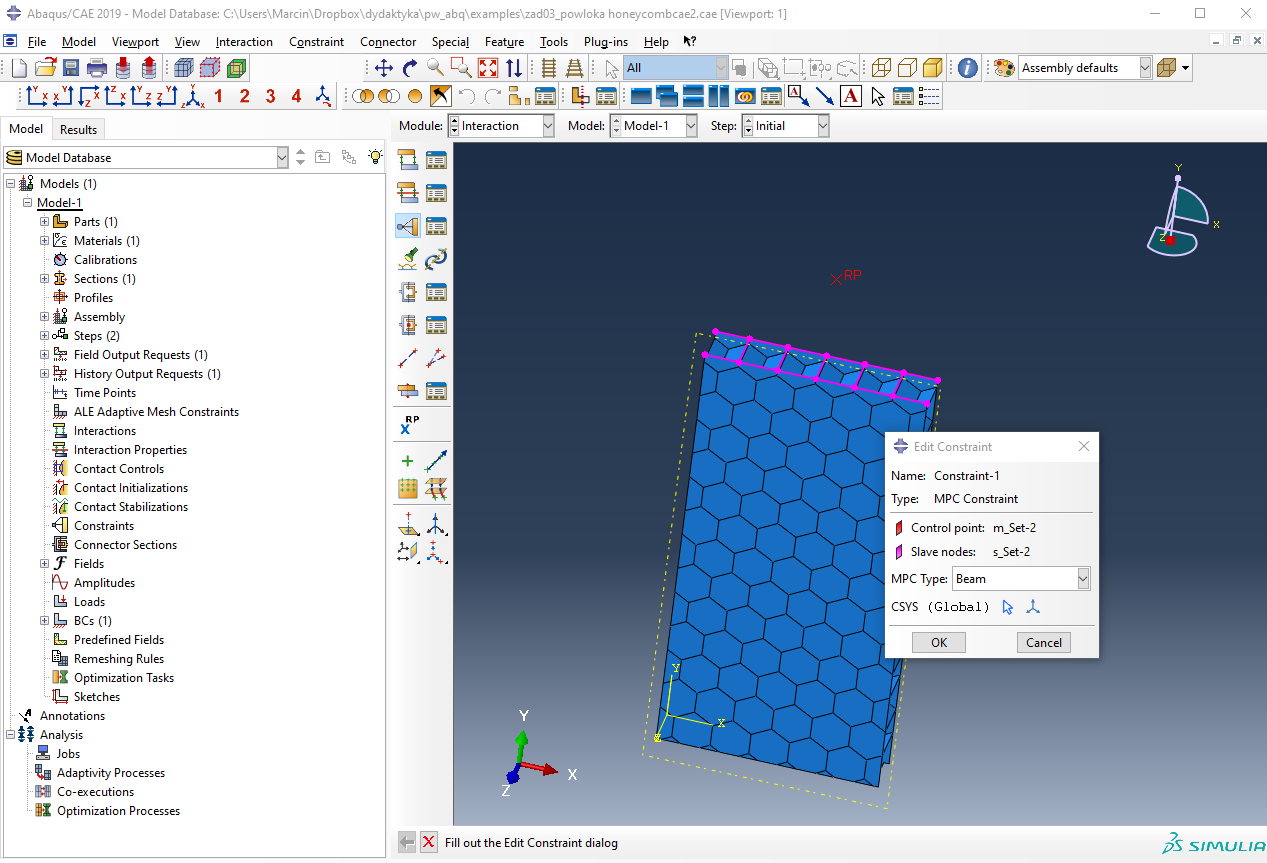This screenshot has width=1267, height=863.
Task: Click the Auto-Fit View icon
Action: pyautogui.click(x=487, y=68)
